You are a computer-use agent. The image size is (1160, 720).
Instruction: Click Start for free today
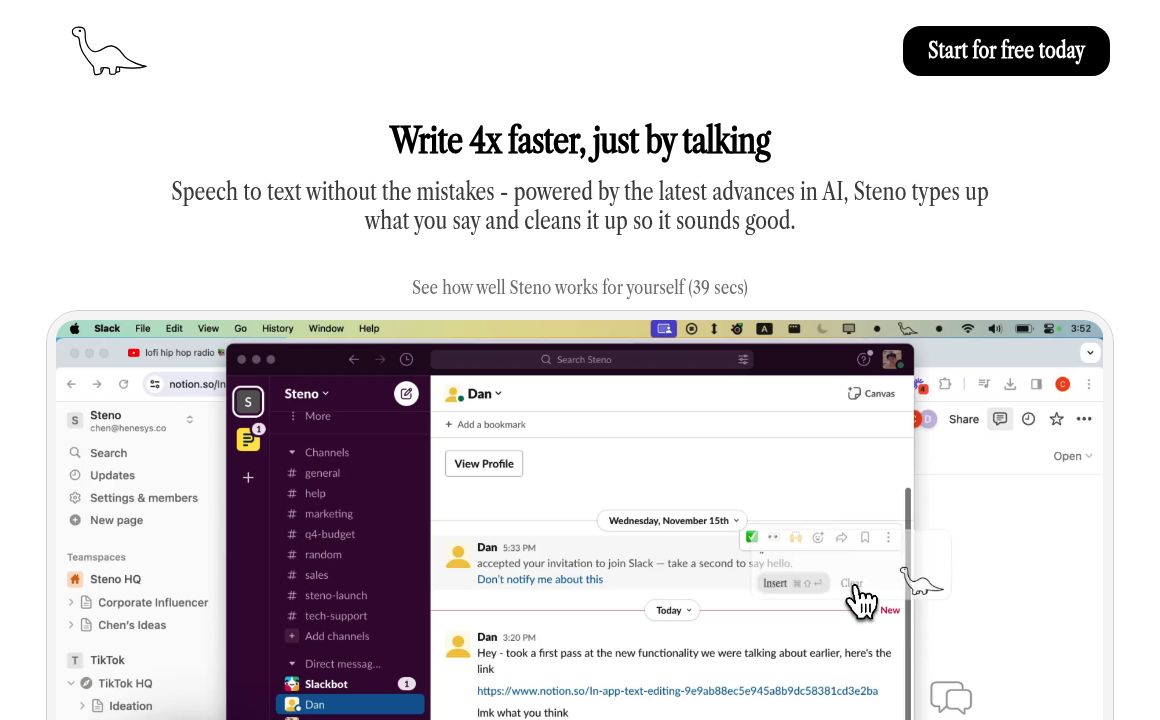click(x=1005, y=51)
